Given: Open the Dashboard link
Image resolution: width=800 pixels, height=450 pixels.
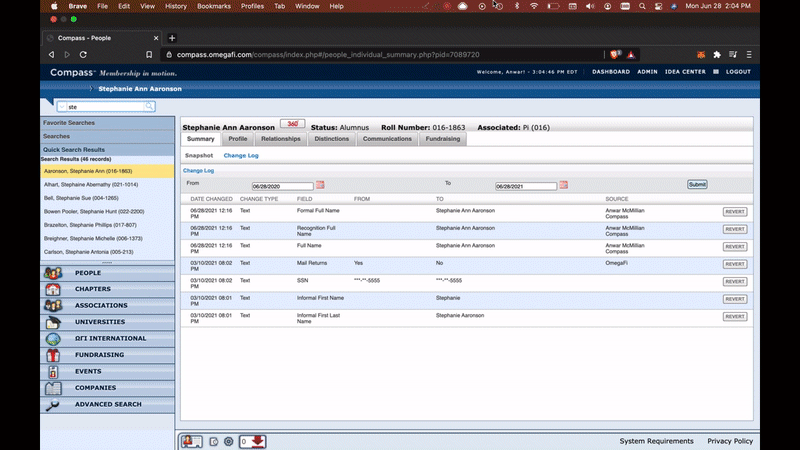Looking at the screenshot, I should pyautogui.click(x=611, y=72).
